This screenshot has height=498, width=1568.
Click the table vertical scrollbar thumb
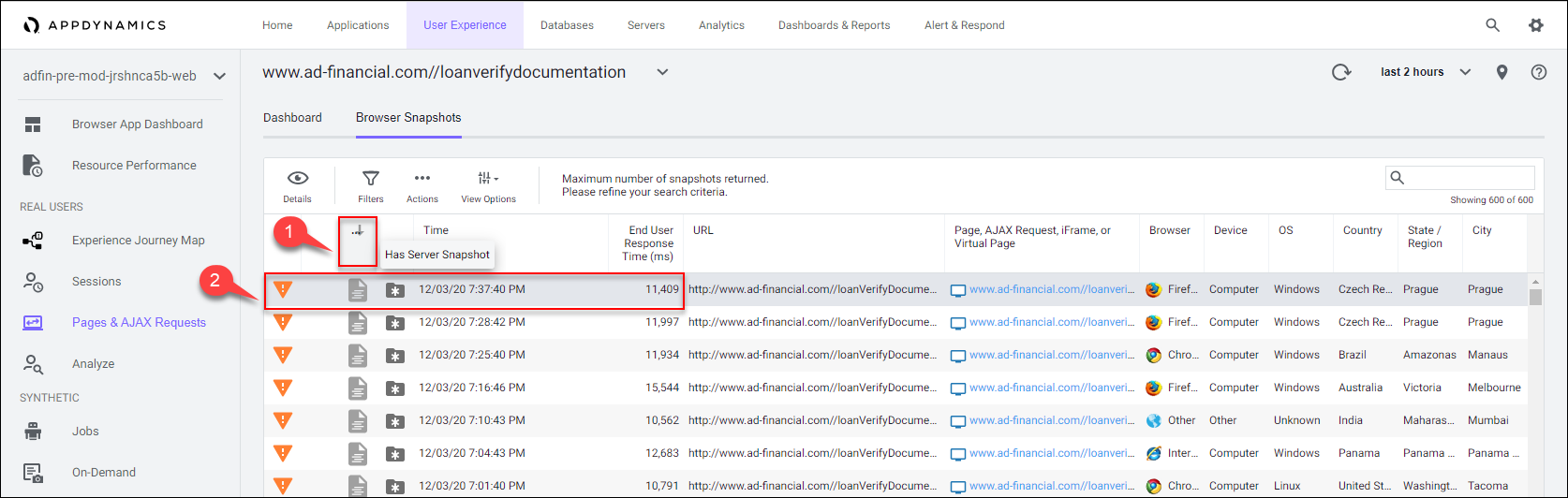(1535, 298)
